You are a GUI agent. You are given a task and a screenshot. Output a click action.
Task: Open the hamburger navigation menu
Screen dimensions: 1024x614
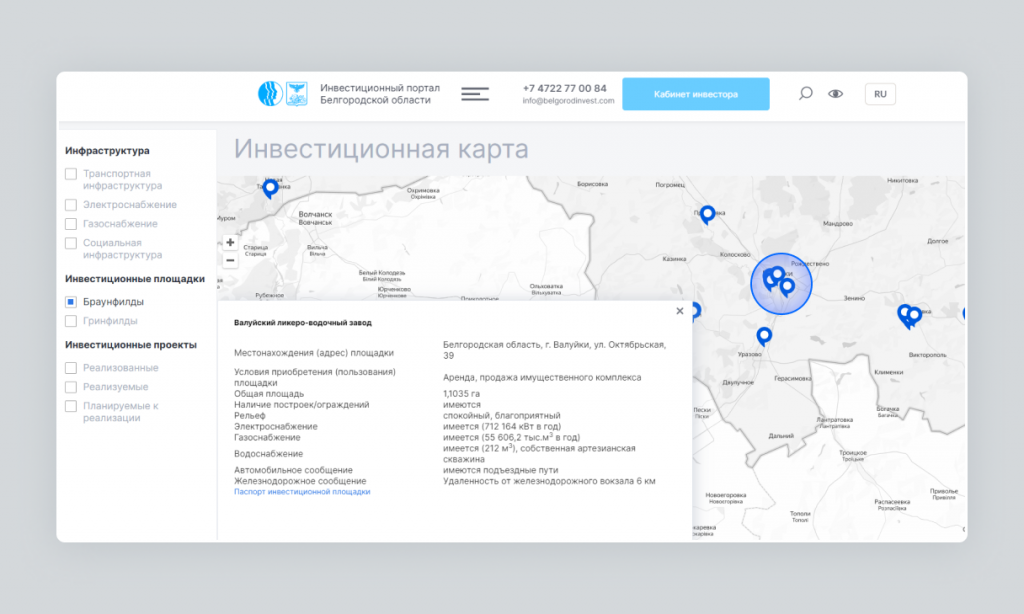(475, 94)
